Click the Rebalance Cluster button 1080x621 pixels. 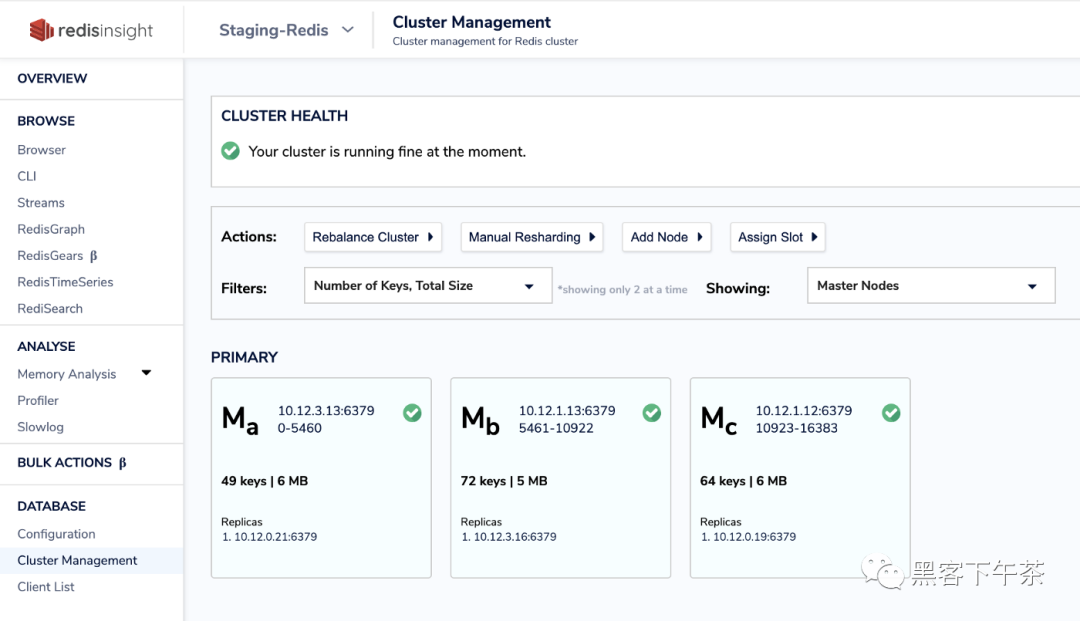point(374,237)
